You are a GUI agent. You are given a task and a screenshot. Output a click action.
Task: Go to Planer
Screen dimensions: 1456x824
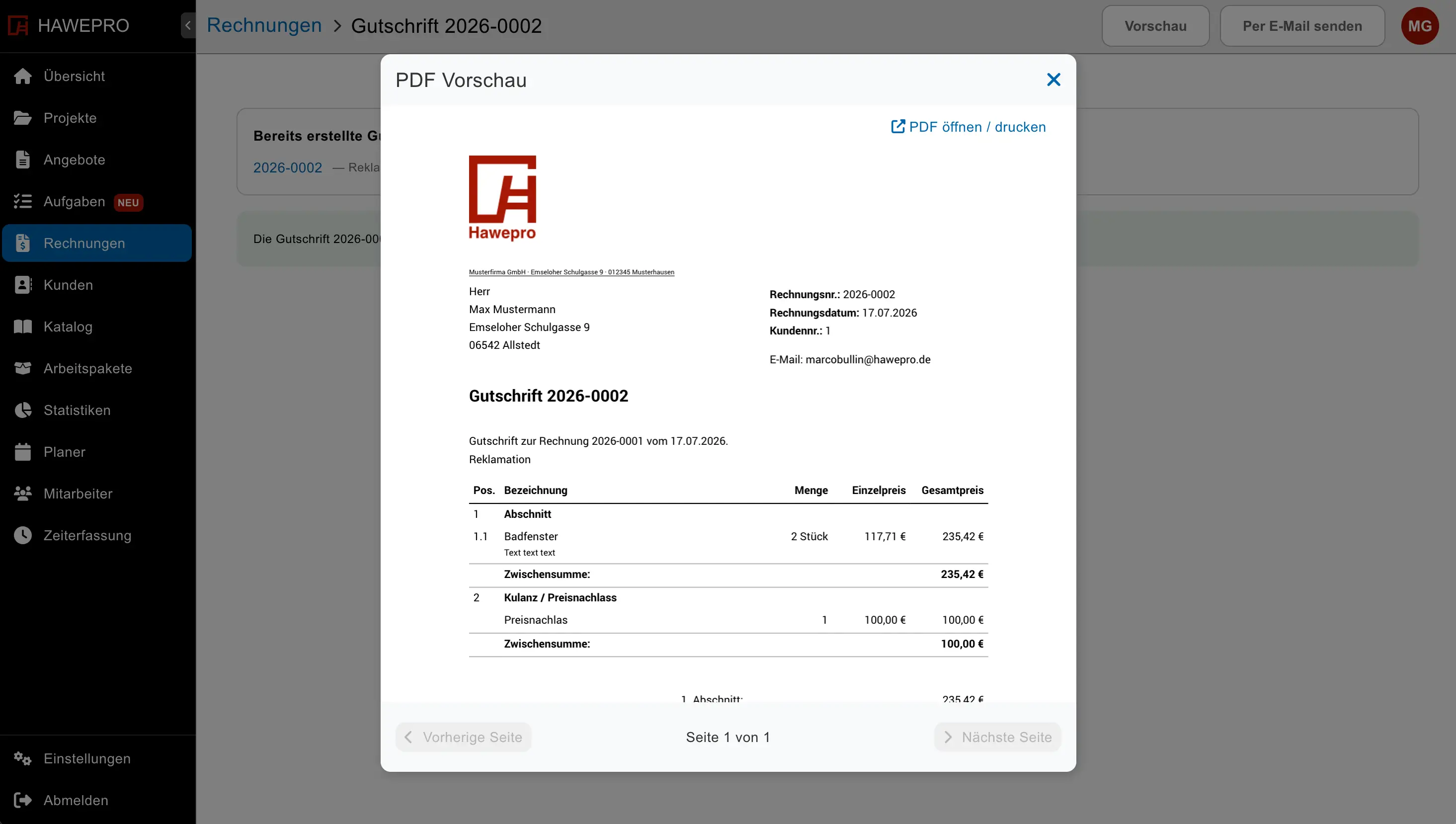click(x=97, y=452)
